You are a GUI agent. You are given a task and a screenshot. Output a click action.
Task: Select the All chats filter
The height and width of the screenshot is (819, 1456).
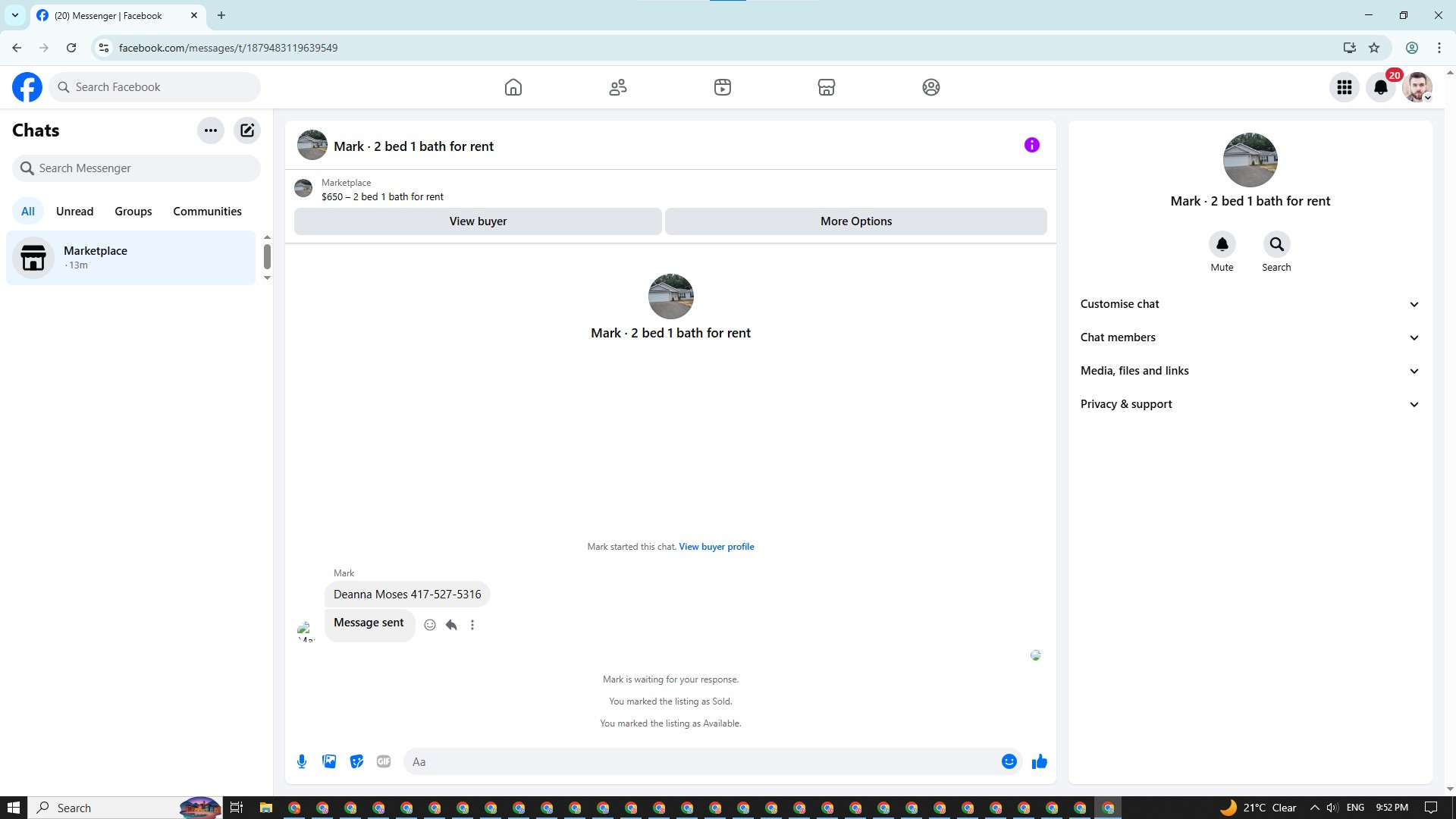28,212
